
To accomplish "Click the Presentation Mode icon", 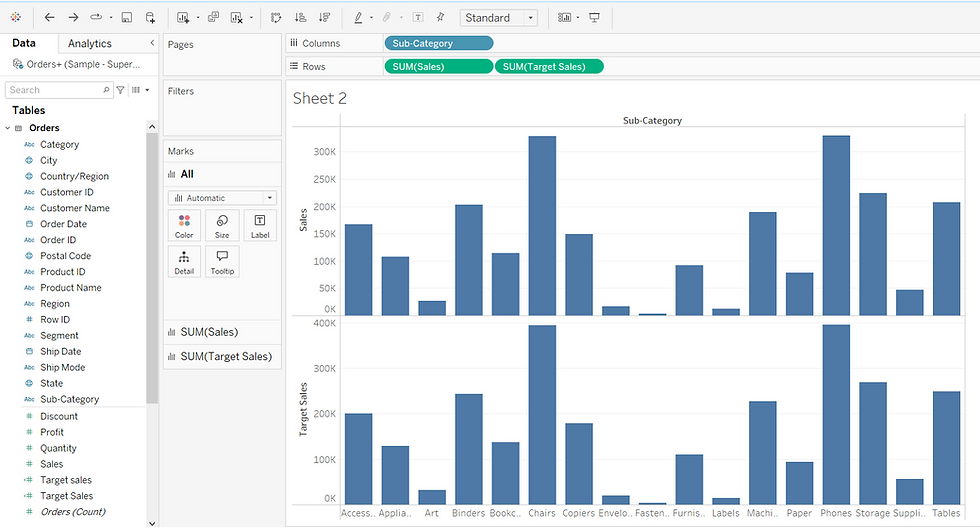I will (594, 17).
